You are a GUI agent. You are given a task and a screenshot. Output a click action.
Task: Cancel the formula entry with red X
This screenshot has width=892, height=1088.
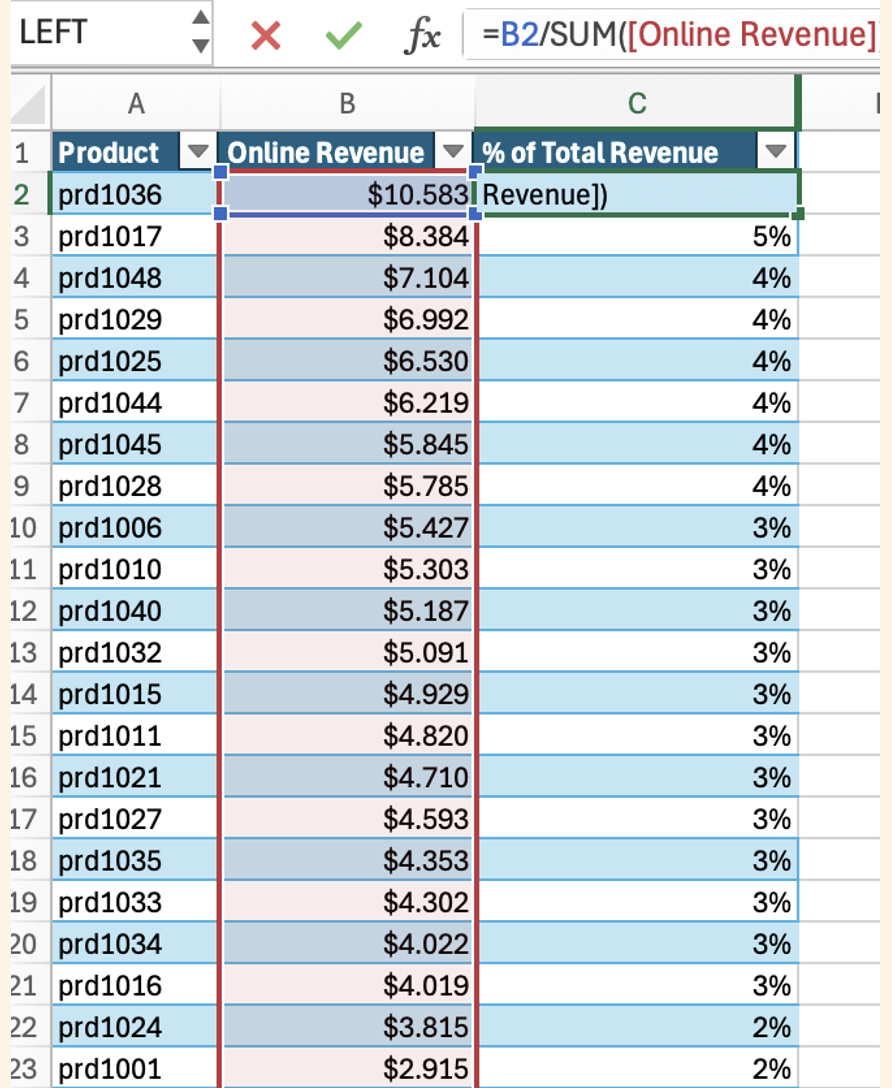click(266, 35)
